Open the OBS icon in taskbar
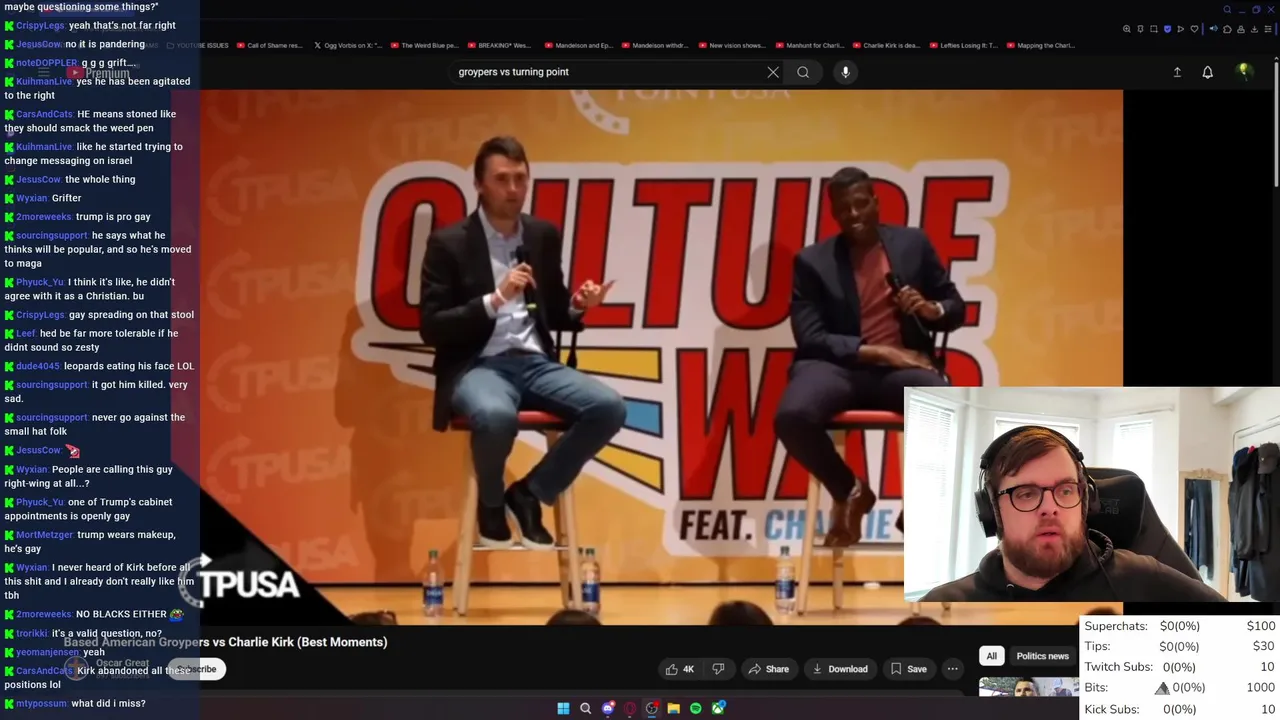 pos(652,708)
